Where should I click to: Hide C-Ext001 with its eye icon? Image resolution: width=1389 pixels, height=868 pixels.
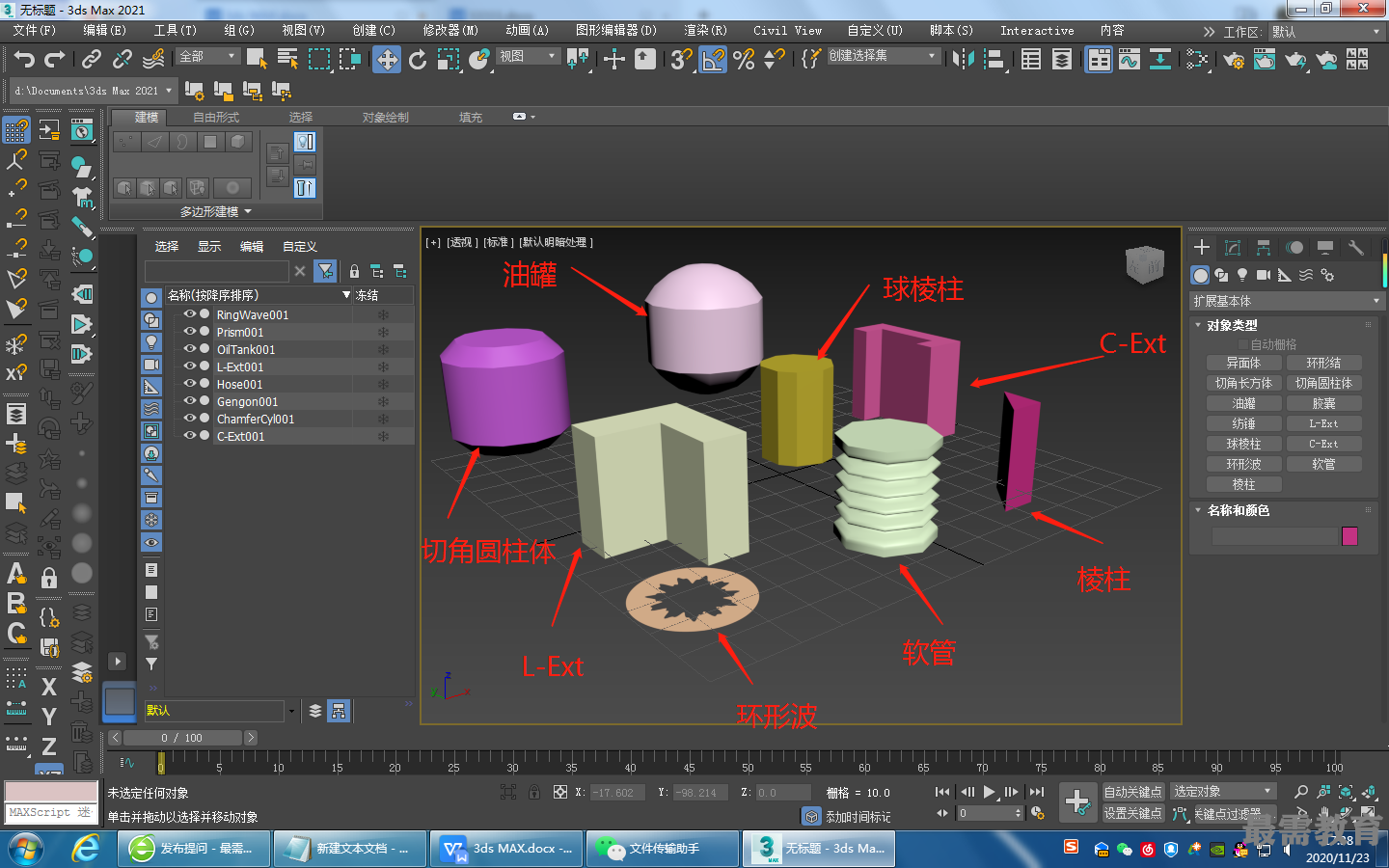[190, 436]
